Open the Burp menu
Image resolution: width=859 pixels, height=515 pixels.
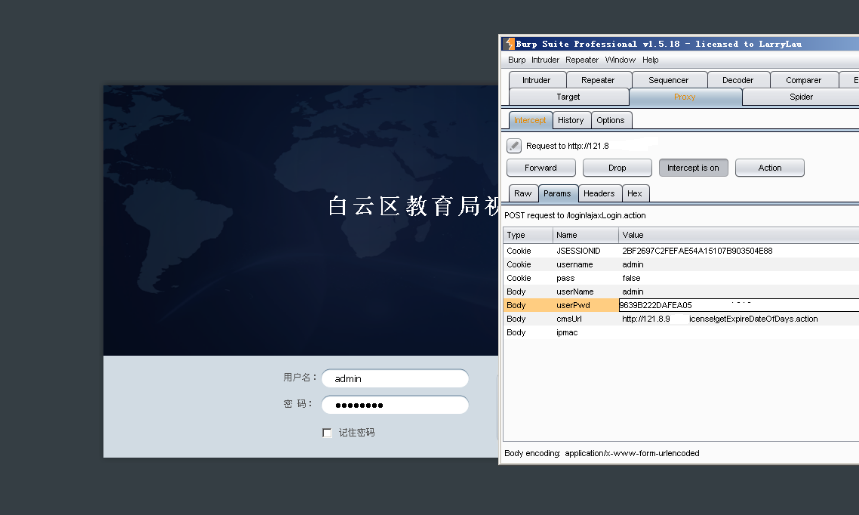click(x=516, y=60)
